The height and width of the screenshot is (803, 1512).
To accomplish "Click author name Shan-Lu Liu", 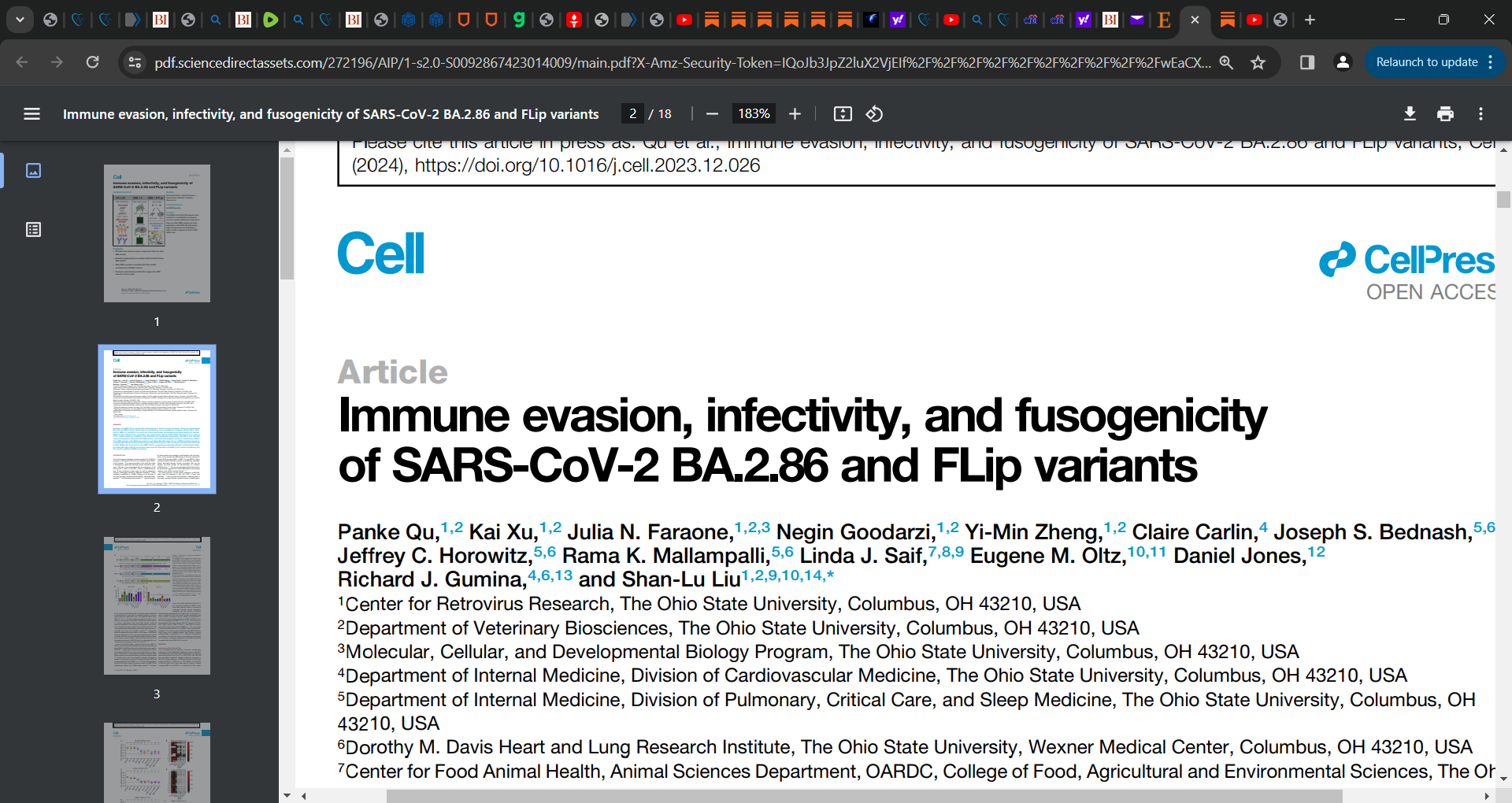I will 681,580.
